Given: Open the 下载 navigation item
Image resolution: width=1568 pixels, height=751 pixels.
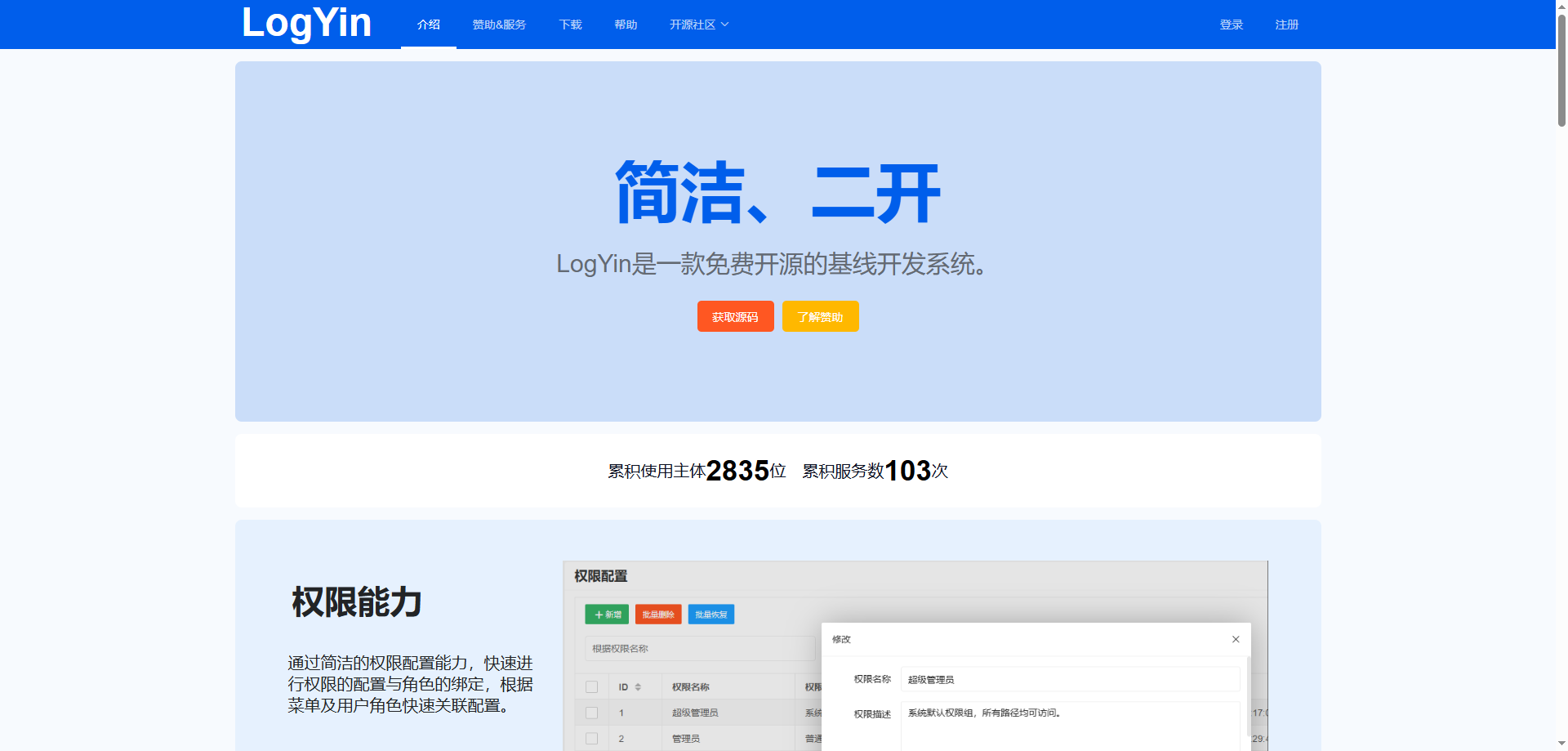Looking at the screenshot, I should point(570,25).
